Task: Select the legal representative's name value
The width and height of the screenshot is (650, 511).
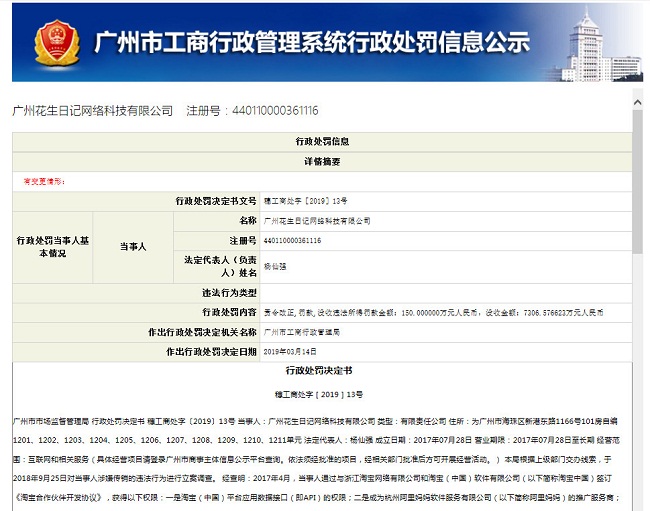Action: 275,266
